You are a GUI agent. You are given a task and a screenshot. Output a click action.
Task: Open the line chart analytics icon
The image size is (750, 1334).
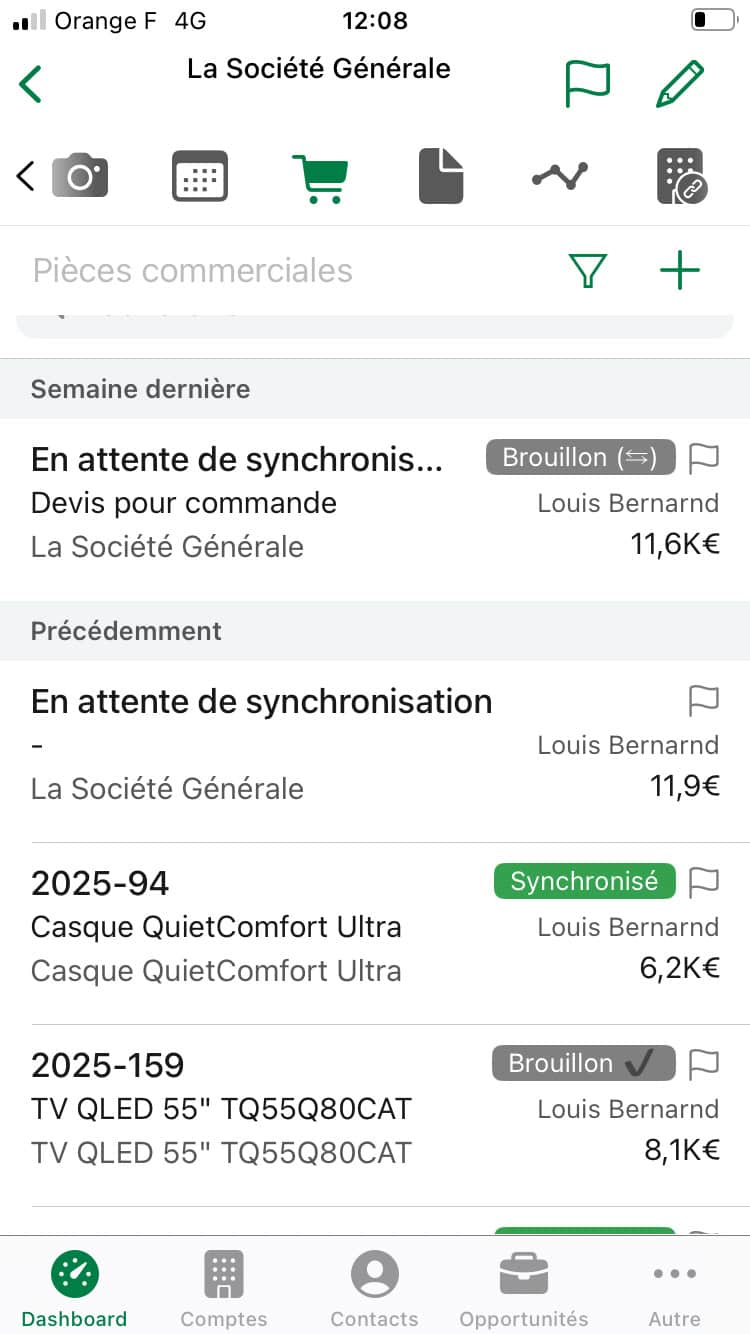pyautogui.click(x=560, y=177)
